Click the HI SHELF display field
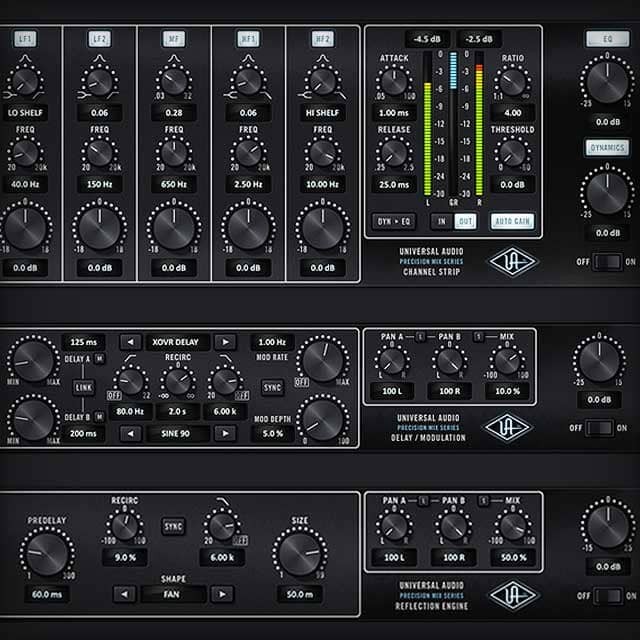Screen dimensions: 640x640 pos(322,113)
